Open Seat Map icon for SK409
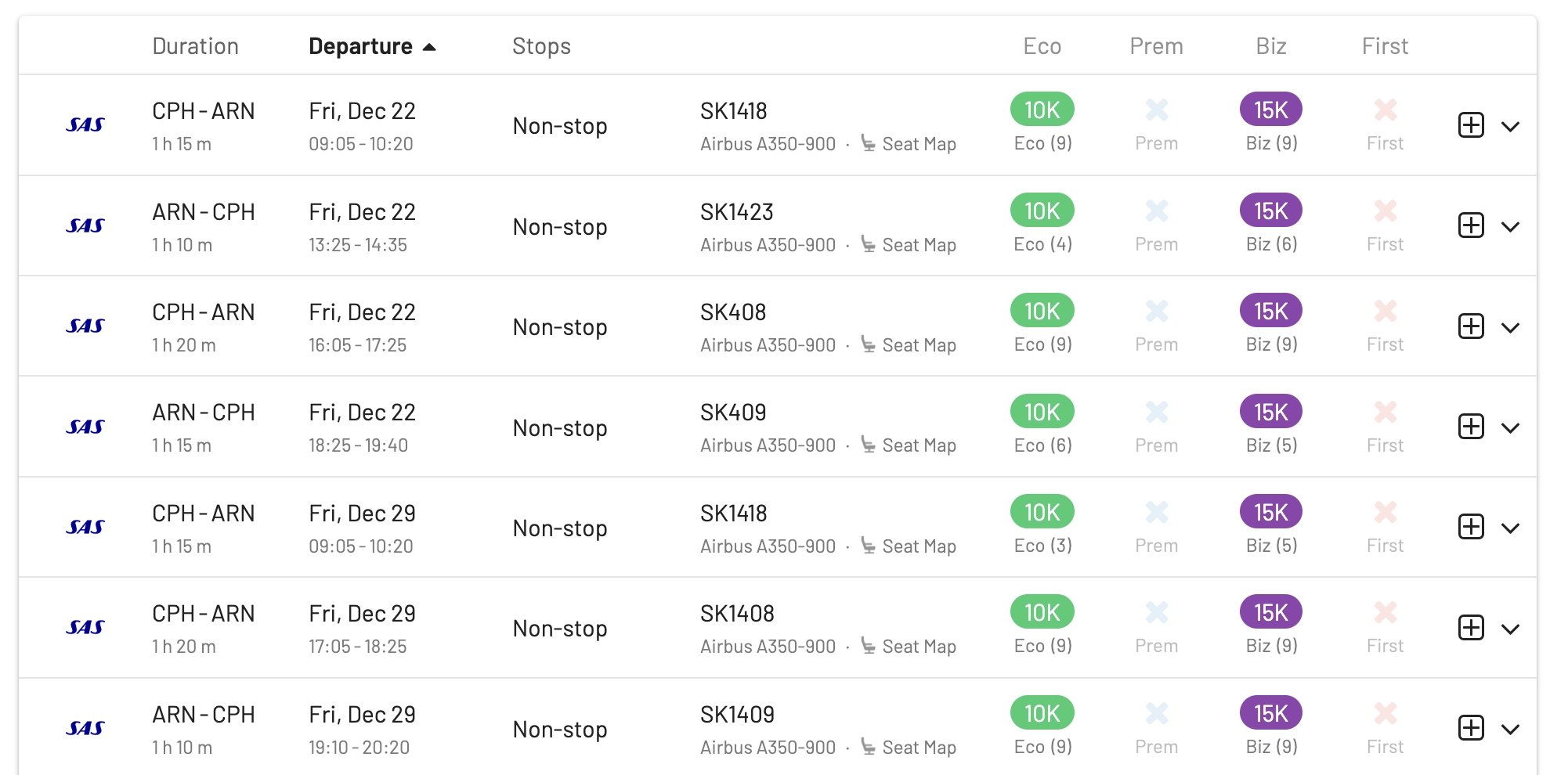Image resolution: width=1568 pixels, height=775 pixels. (868, 445)
